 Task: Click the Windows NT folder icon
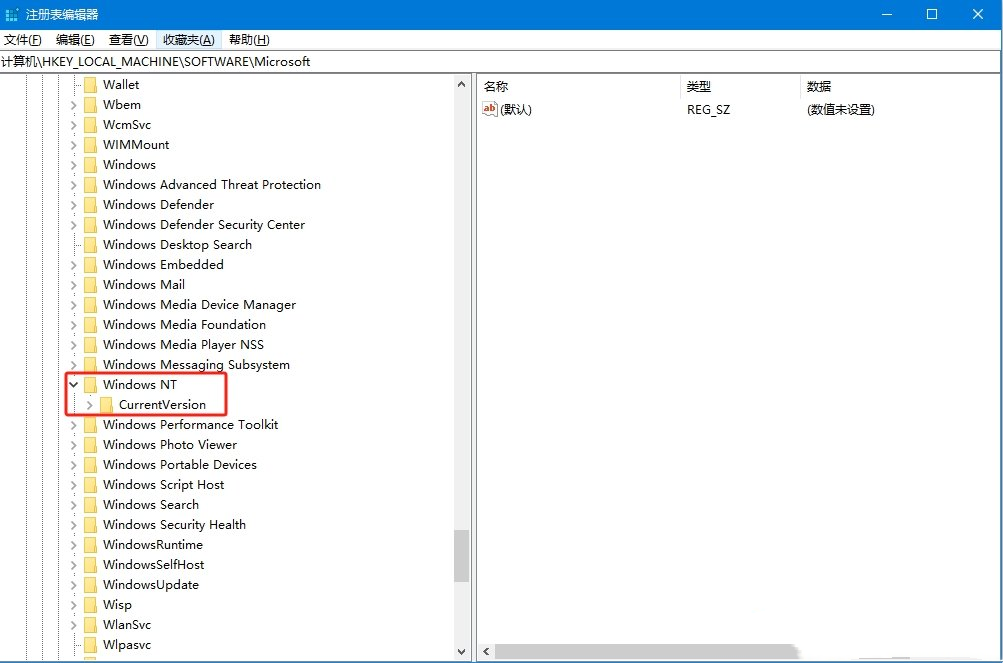(x=90, y=385)
